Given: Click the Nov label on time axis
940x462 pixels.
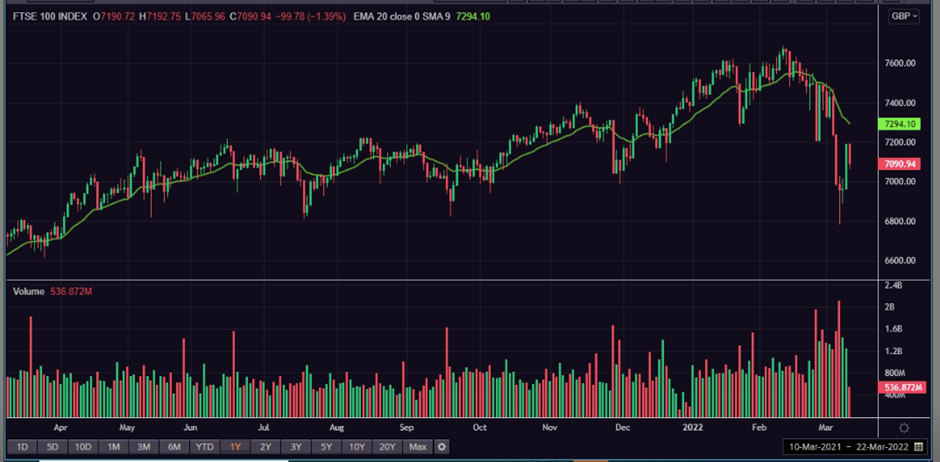Looking at the screenshot, I should (x=550, y=428).
